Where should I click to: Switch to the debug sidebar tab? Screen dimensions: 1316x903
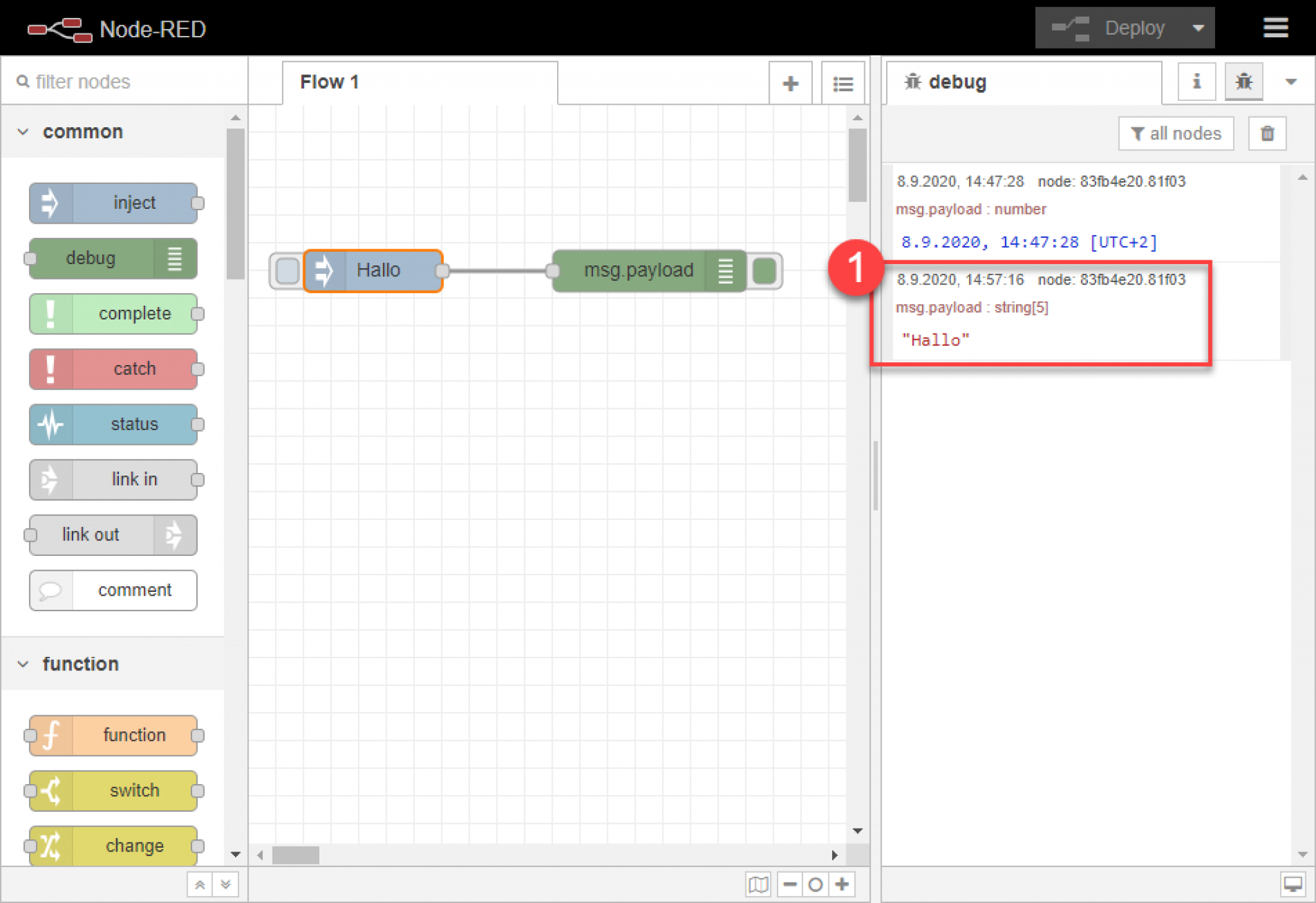point(1244,82)
